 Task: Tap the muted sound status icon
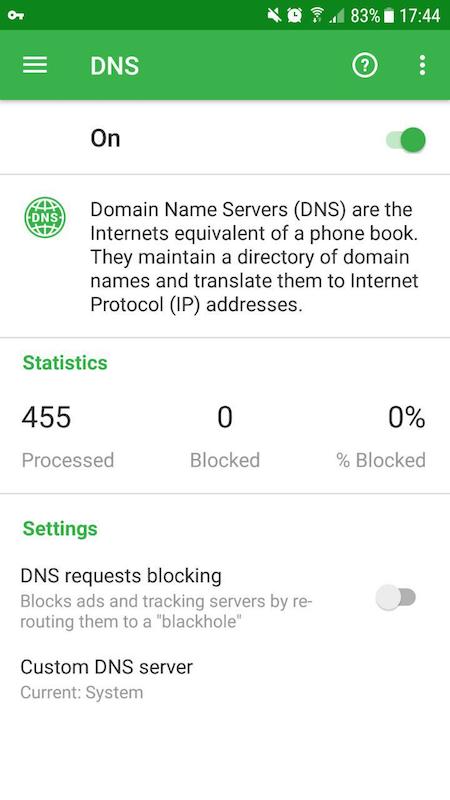tap(274, 15)
